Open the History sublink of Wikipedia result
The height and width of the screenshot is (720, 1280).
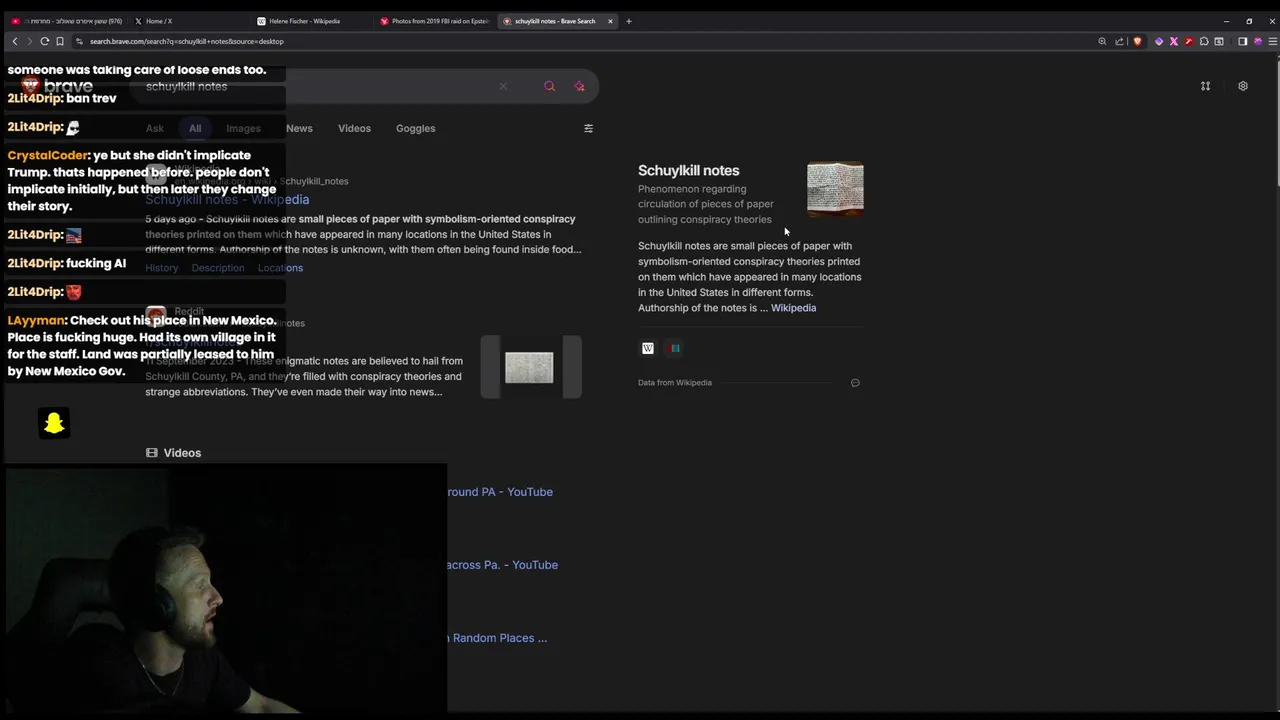[x=161, y=268]
